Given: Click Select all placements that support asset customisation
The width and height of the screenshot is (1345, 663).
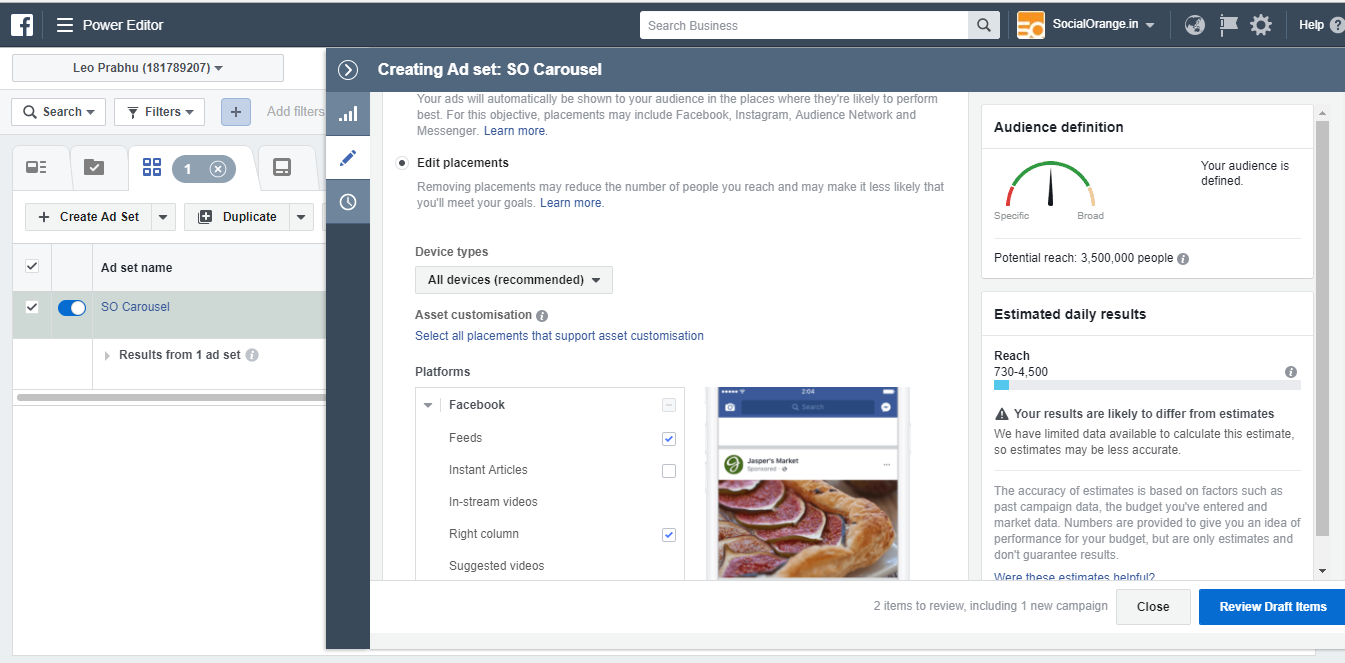Looking at the screenshot, I should tap(559, 336).
